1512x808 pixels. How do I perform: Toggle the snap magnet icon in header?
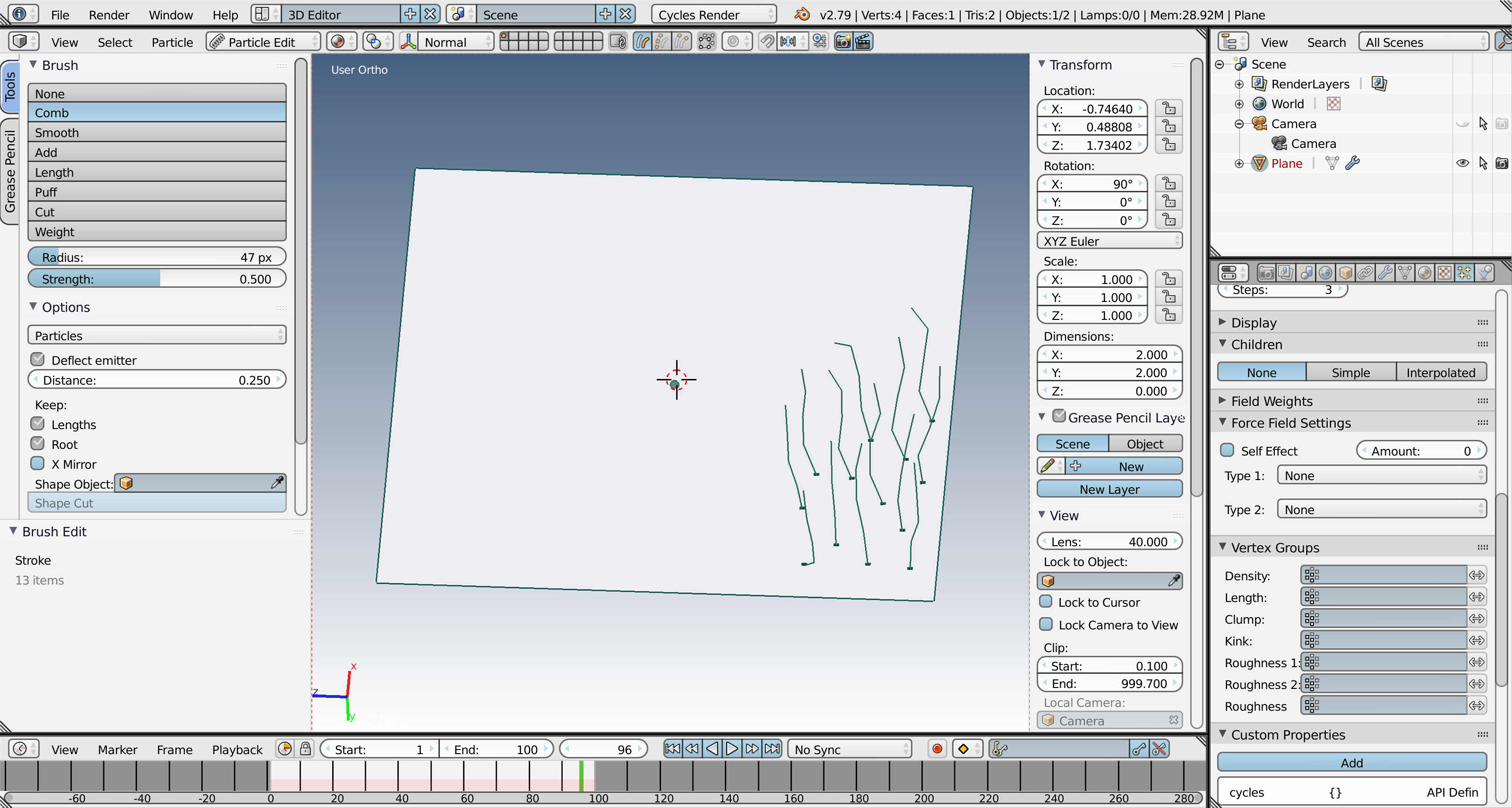[767, 42]
